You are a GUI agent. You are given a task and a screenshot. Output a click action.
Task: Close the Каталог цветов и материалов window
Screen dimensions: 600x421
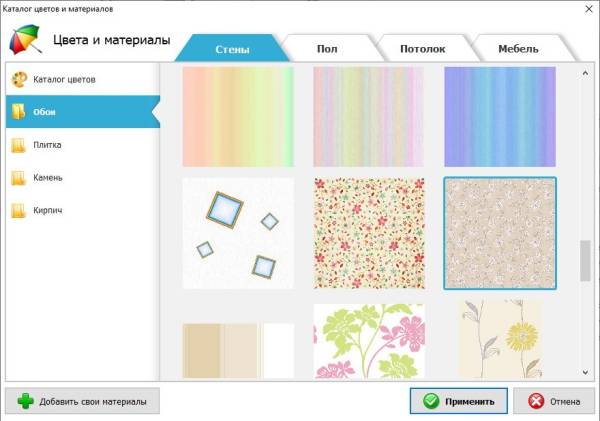589,8
